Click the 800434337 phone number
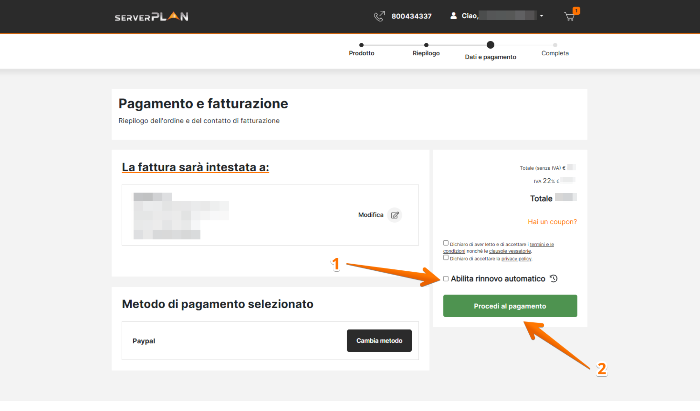 (x=412, y=17)
